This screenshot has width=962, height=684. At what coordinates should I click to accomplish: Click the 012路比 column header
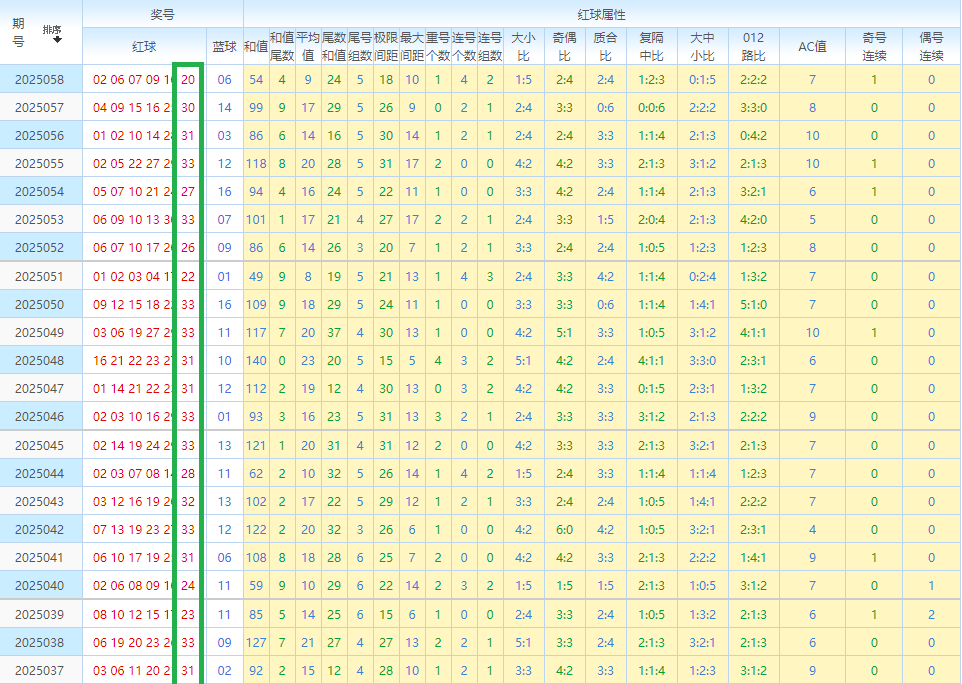(x=753, y=46)
